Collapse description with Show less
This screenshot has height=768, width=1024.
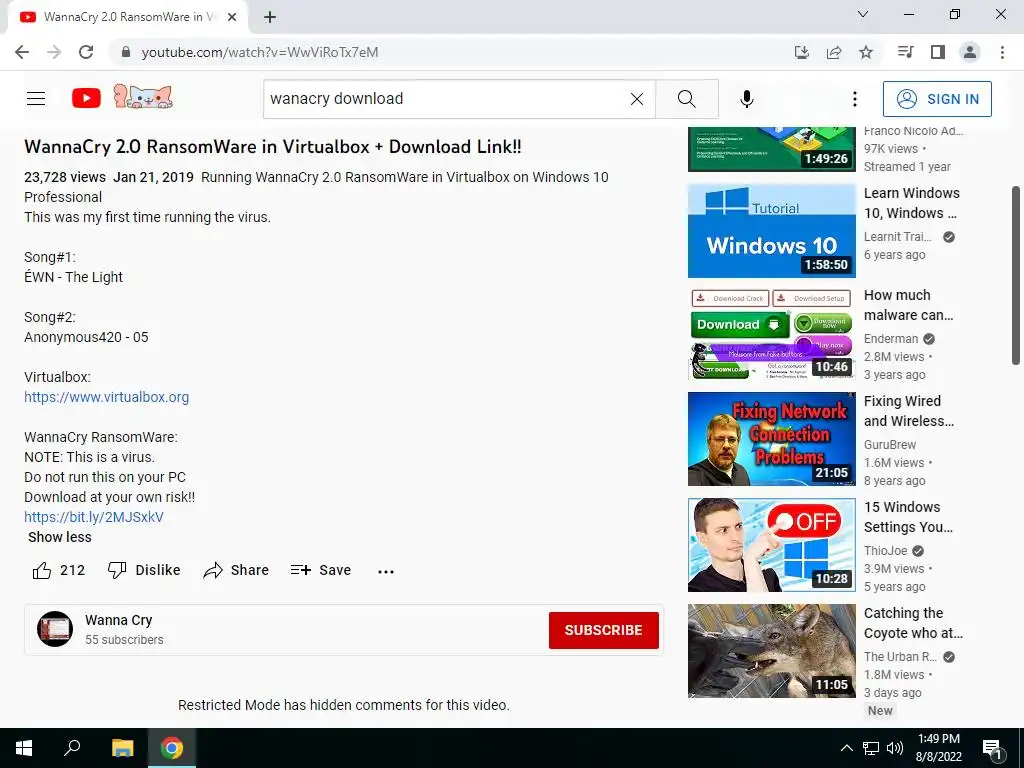click(59, 537)
